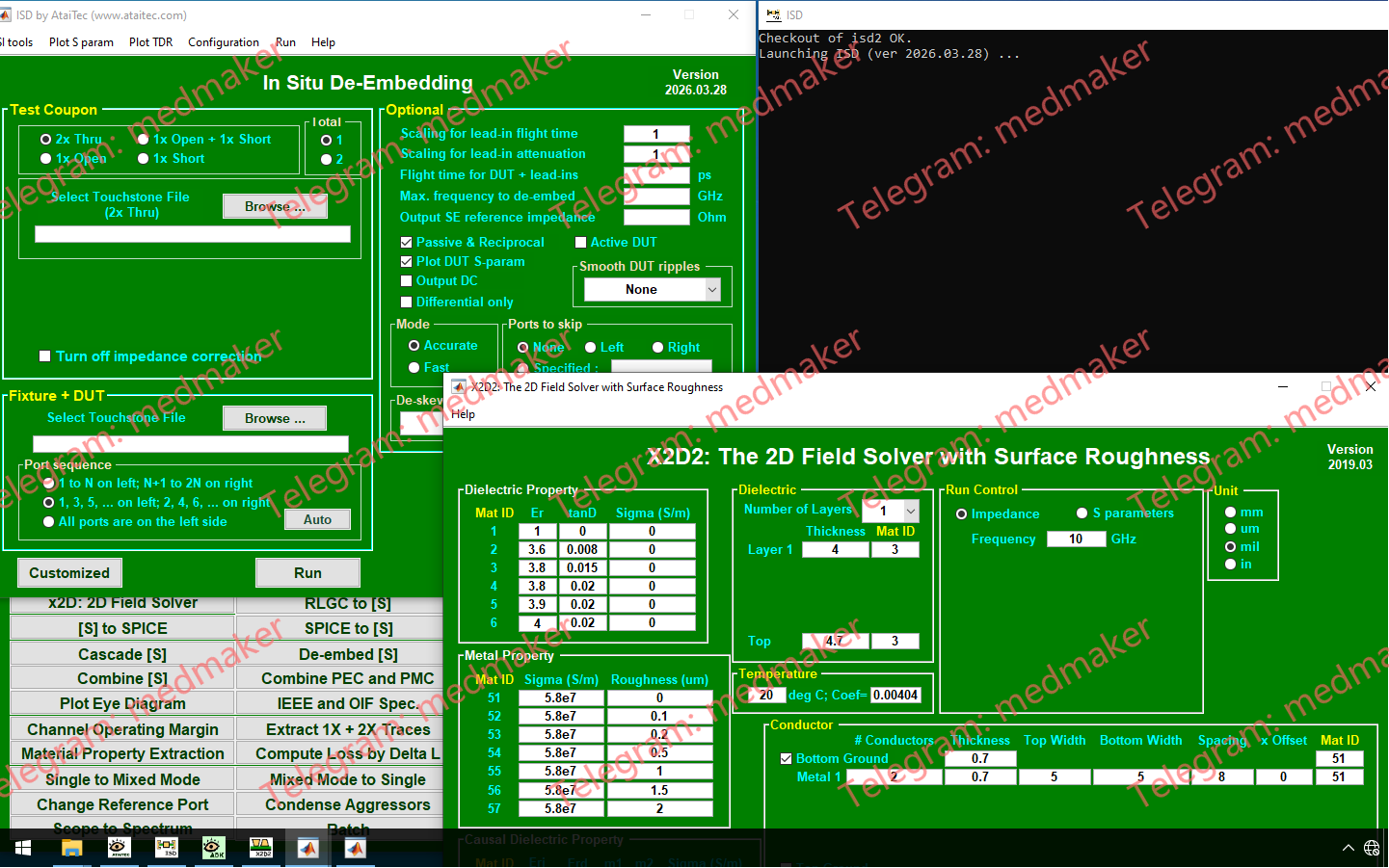Toggle the Bottom Ground checkbox

pyautogui.click(x=787, y=759)
